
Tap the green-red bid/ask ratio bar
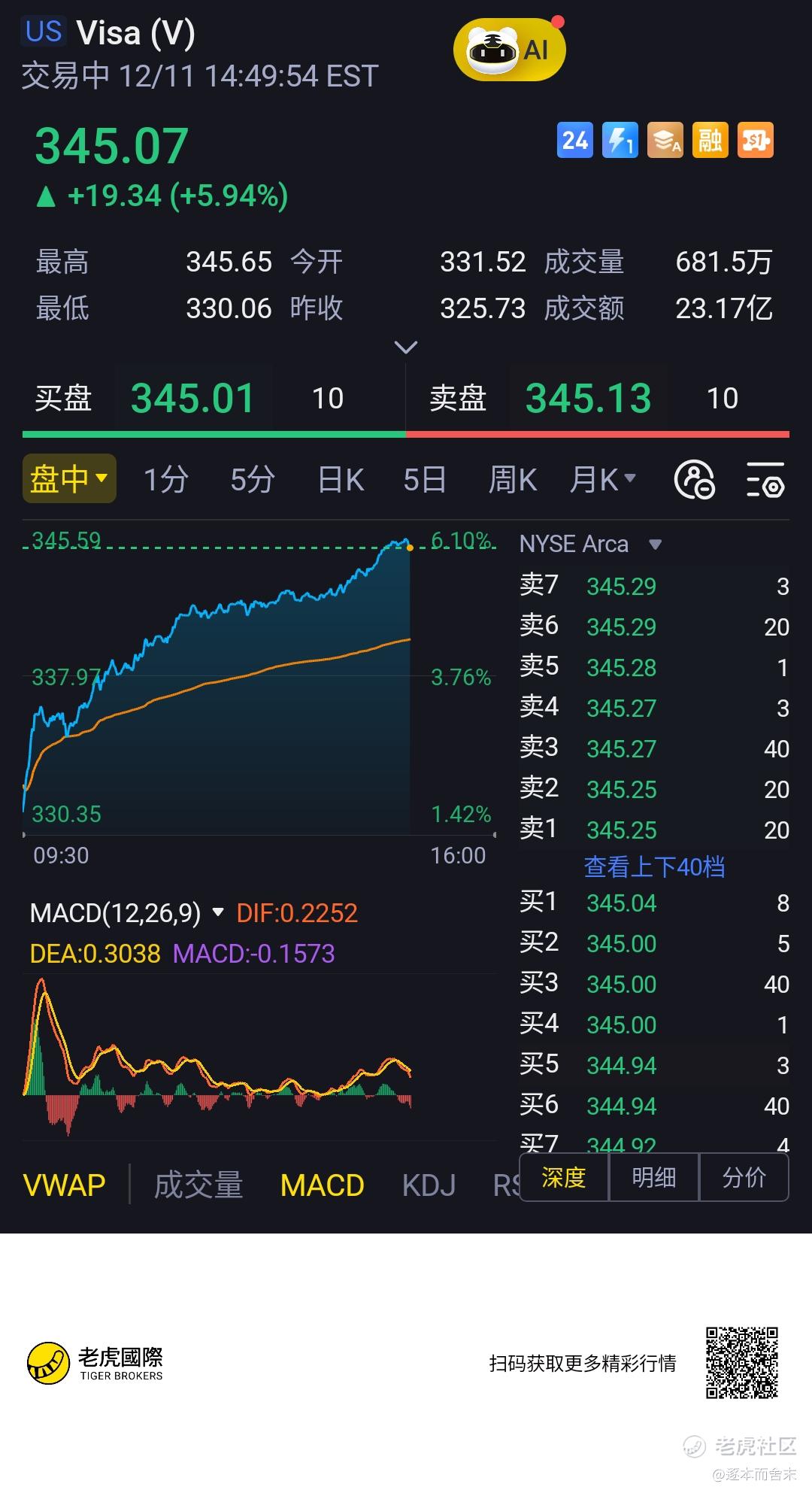pos(406,434)
